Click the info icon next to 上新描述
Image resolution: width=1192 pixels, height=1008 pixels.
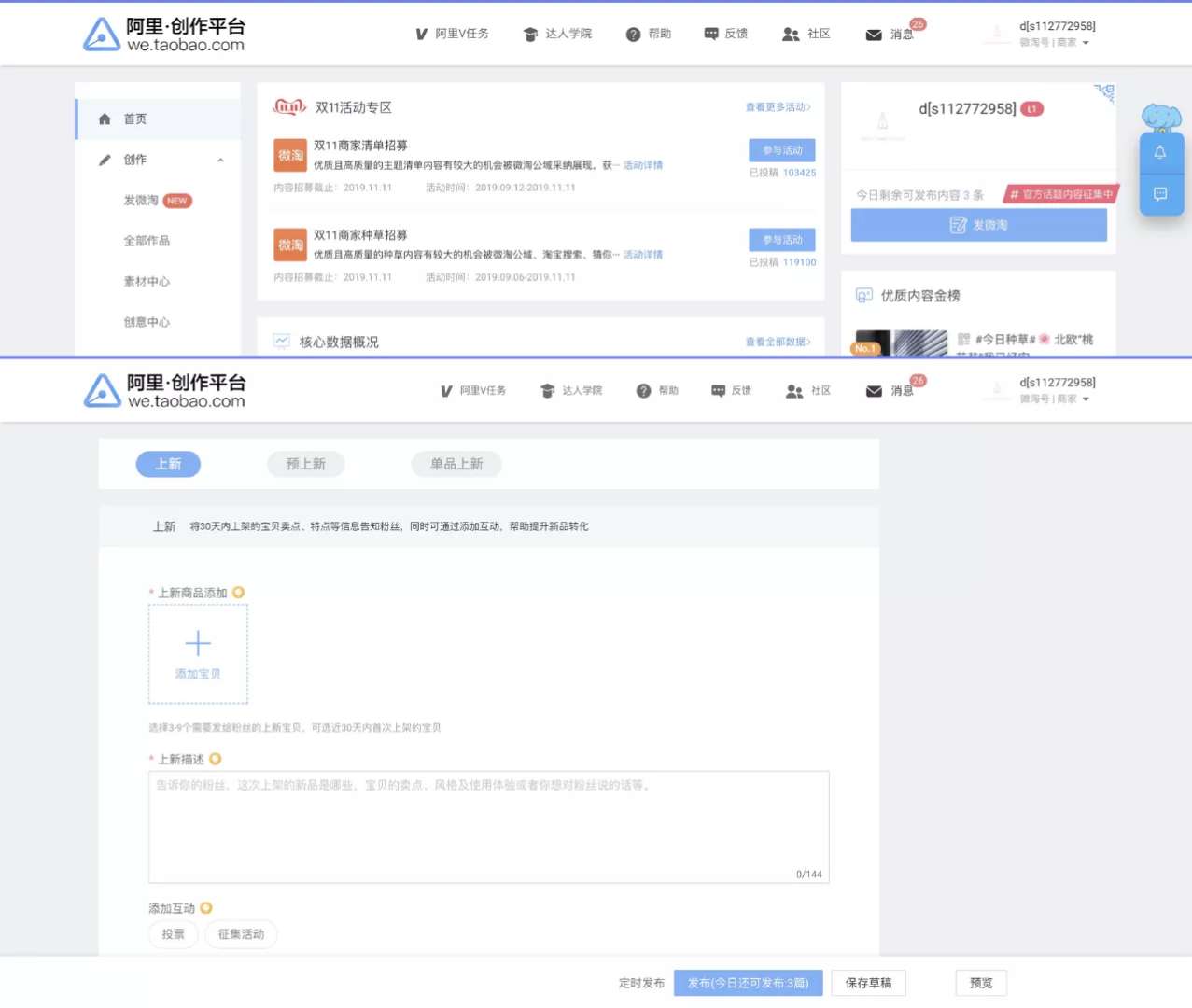point(216,759)
